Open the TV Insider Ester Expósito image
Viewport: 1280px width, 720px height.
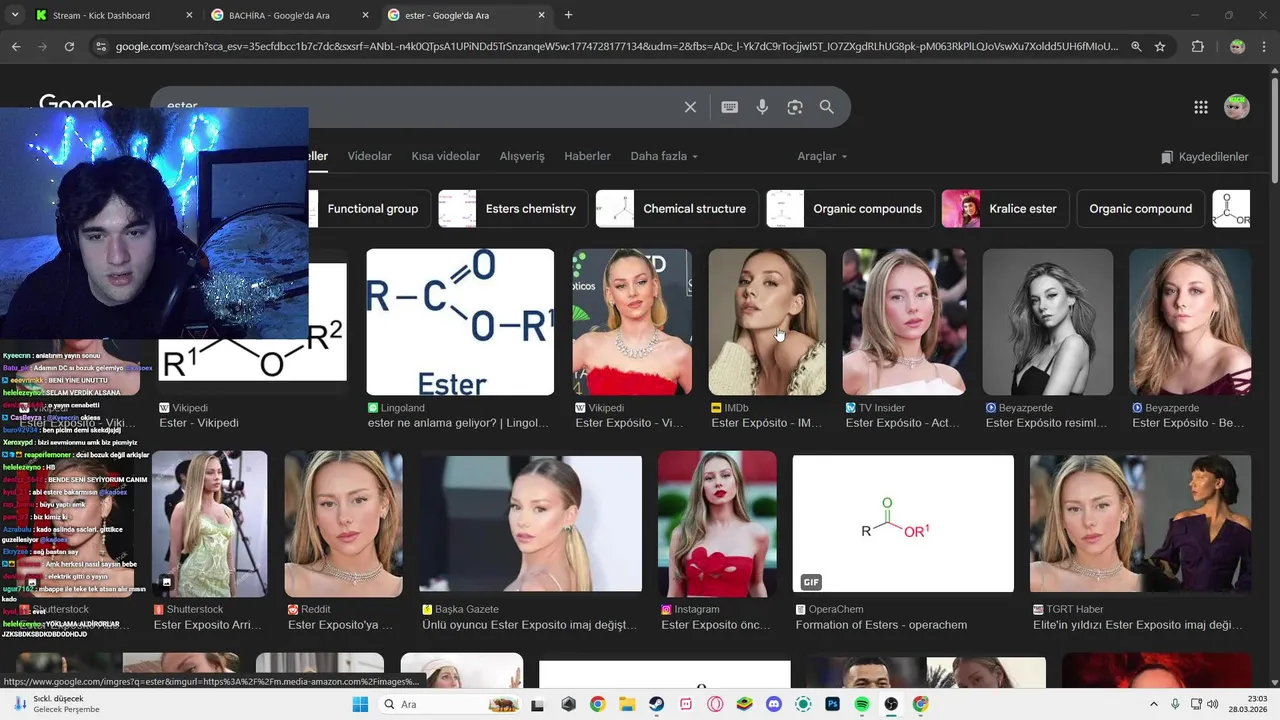click(x=904, y=322)
